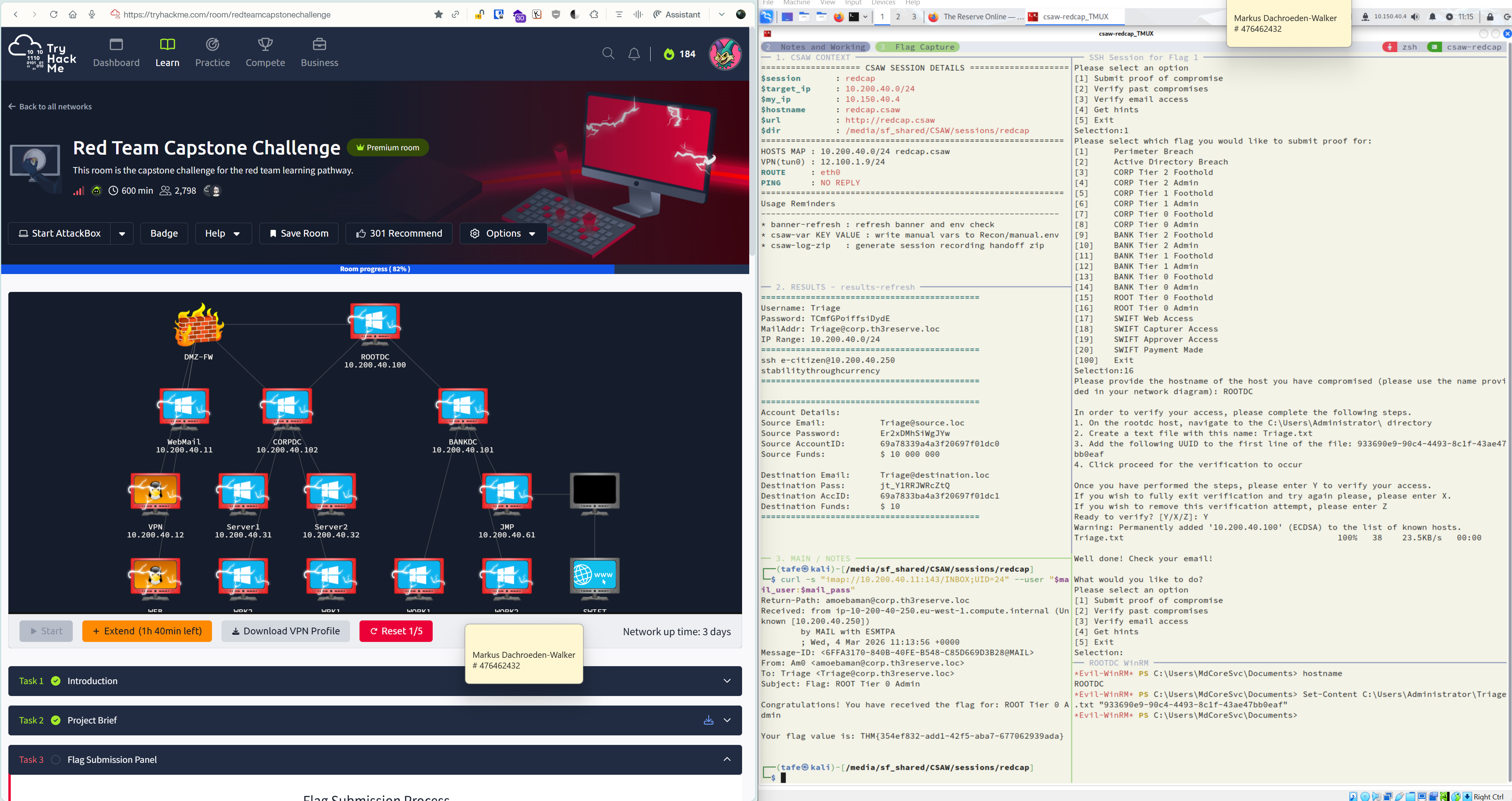Click the ROOTDC machine icon in network map
Image resolution: width=1512 pixels, height=801 pixels.
click(x=375, y=322)
